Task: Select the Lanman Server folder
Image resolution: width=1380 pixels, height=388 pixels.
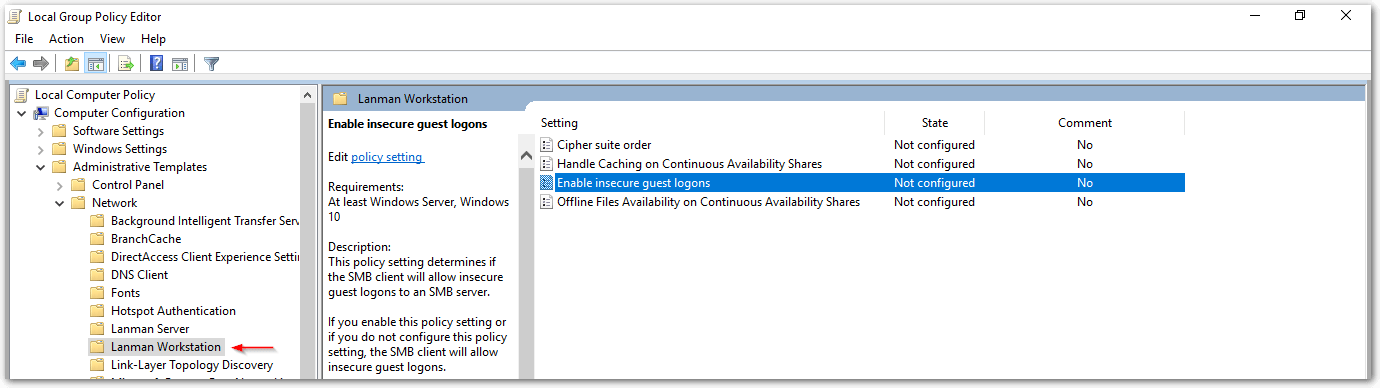Action: 150,329
